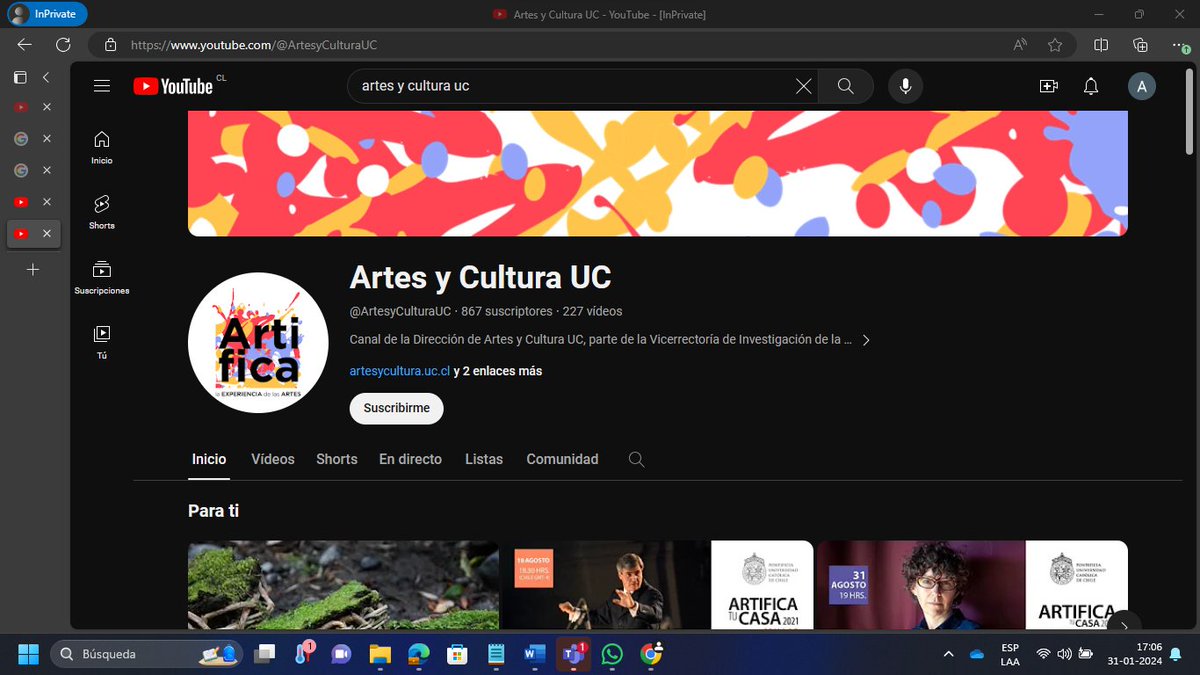Open the artesycultura.uc.cl link
This screenshot has width=1200, height=675.
pyautogui.click(x=399, y=371)
